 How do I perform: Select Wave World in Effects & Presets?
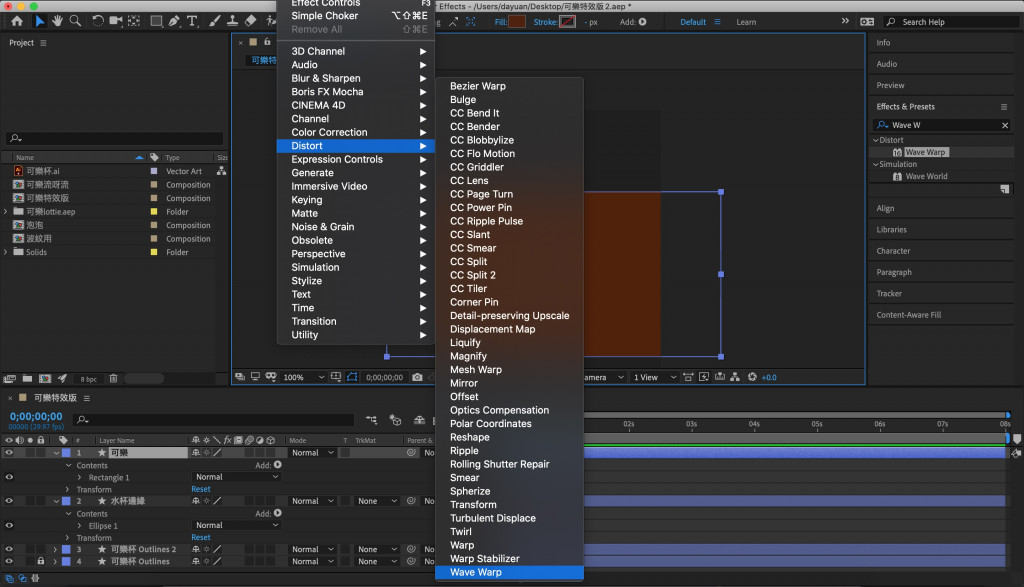click(926, 176)
